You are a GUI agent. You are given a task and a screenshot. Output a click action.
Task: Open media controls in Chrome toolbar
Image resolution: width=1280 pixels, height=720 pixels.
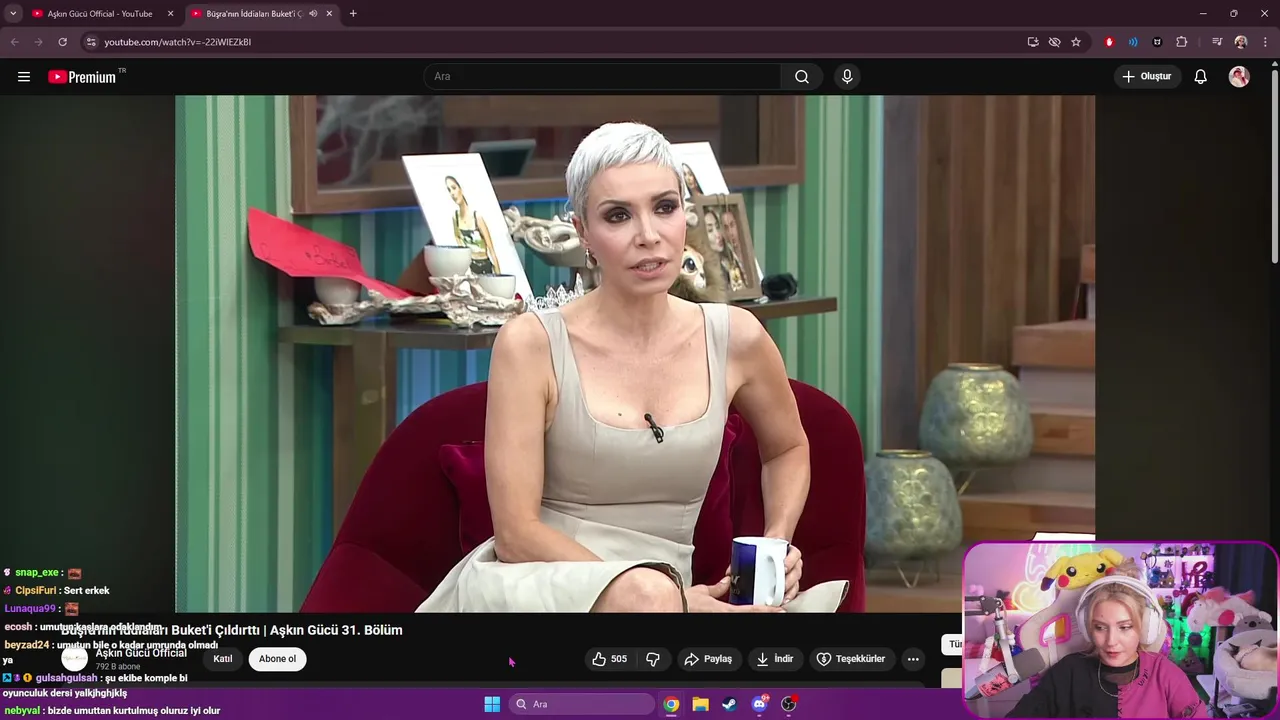coord(1217,42)
